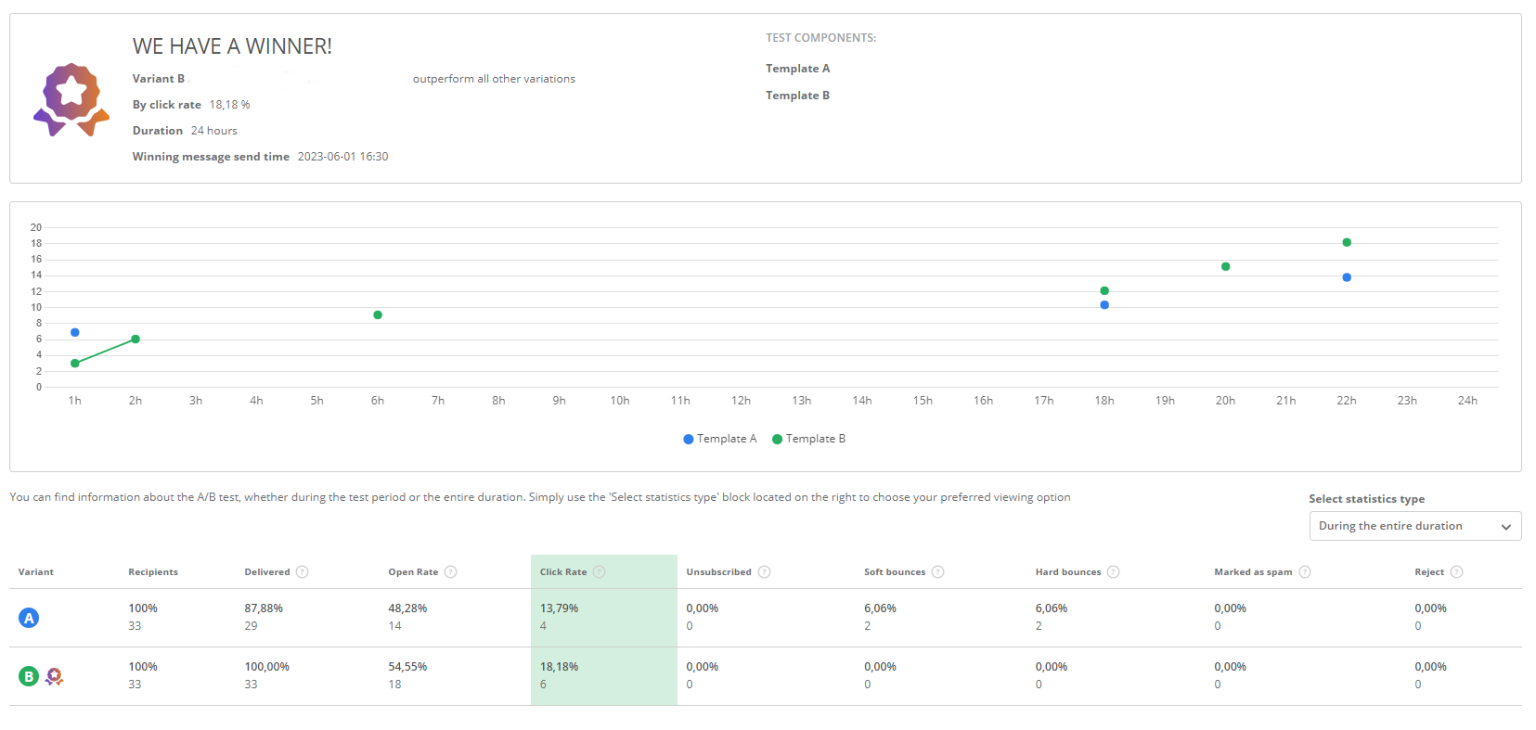Click the Marked as spam help icon
The height and width of the screenshot is (730, 1536).
(x=1305, y=572)
